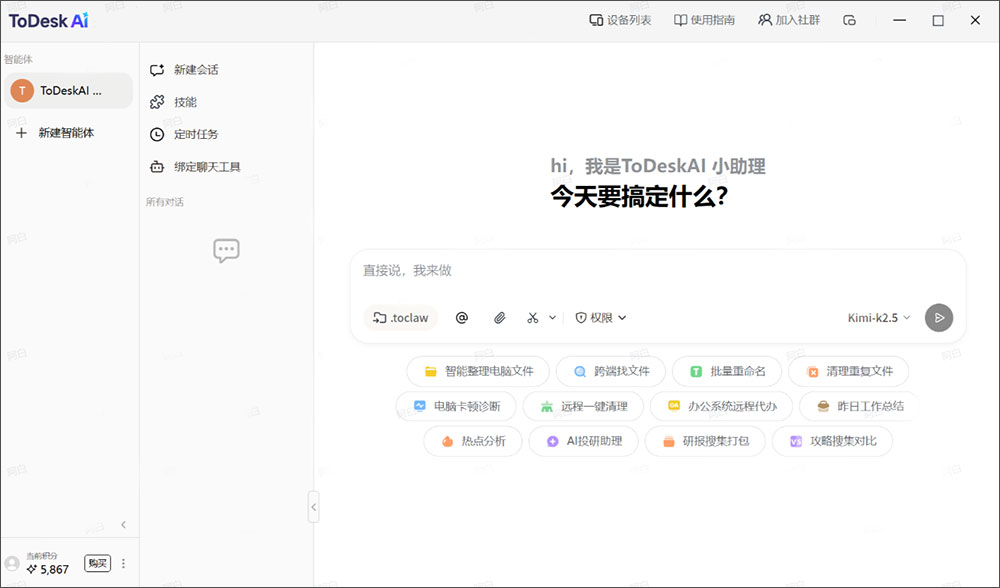Focus the 直接说，我来做 message input

tap(658, 270)
